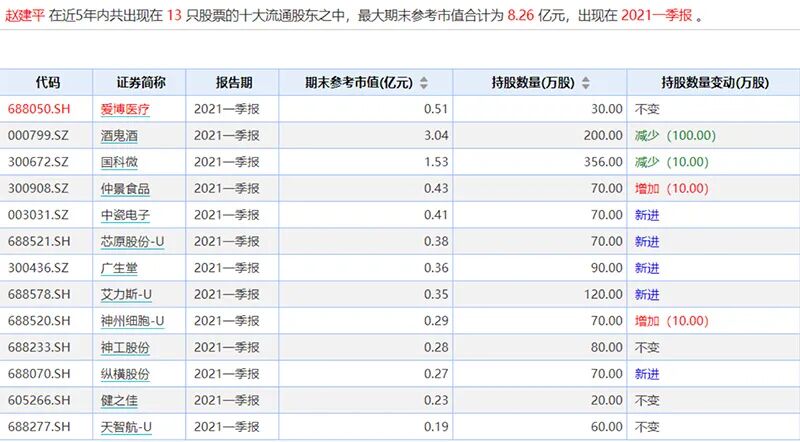Viewport: 800px width, 442px height.
Task: Click the 证券简称 column header
Action: pos(141,83)
